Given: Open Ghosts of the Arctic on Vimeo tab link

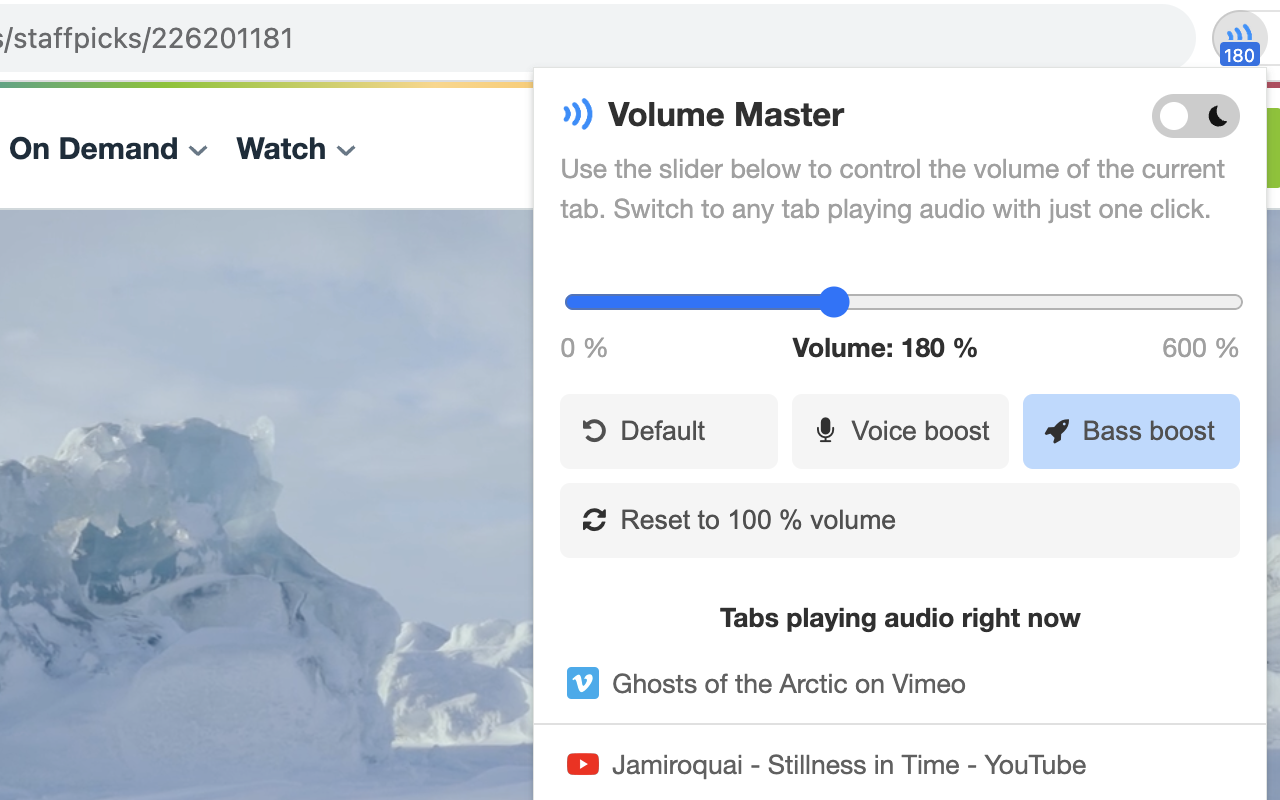Looking at the screenshot, I should [788, 684].
